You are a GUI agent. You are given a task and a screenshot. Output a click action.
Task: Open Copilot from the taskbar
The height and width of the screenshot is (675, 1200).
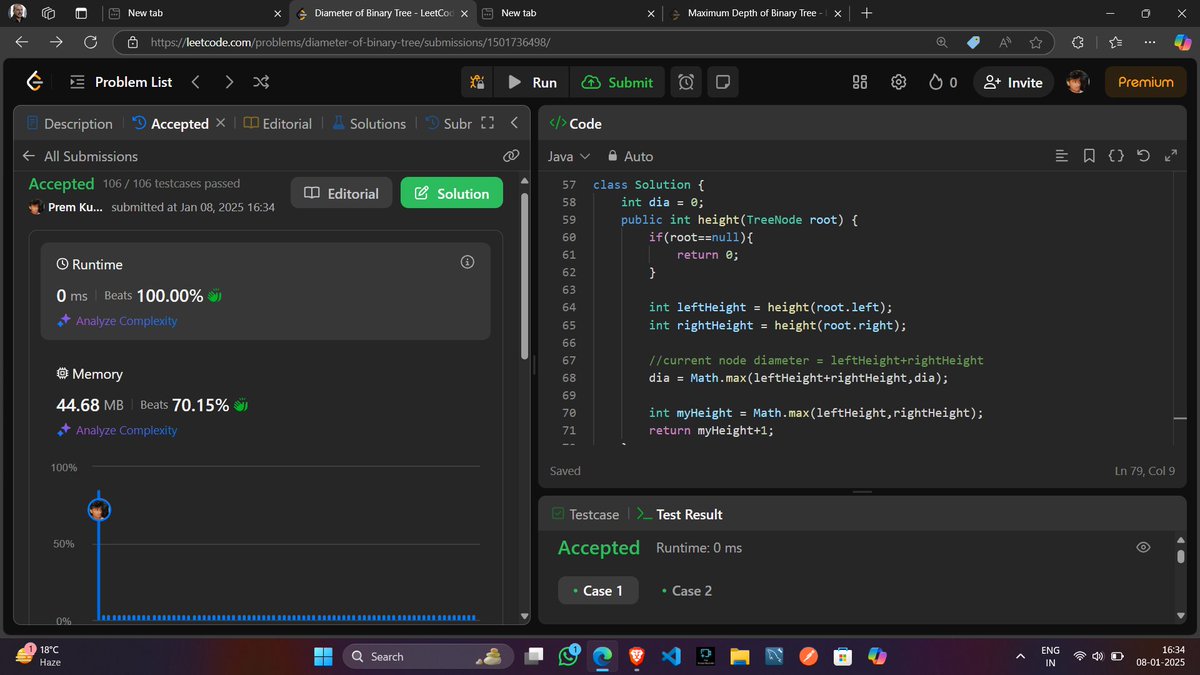coord(877,656)
